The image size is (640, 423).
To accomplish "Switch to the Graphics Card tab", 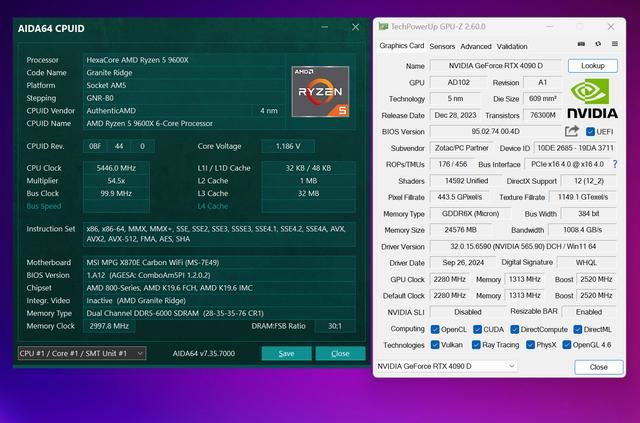I will 402,46.
